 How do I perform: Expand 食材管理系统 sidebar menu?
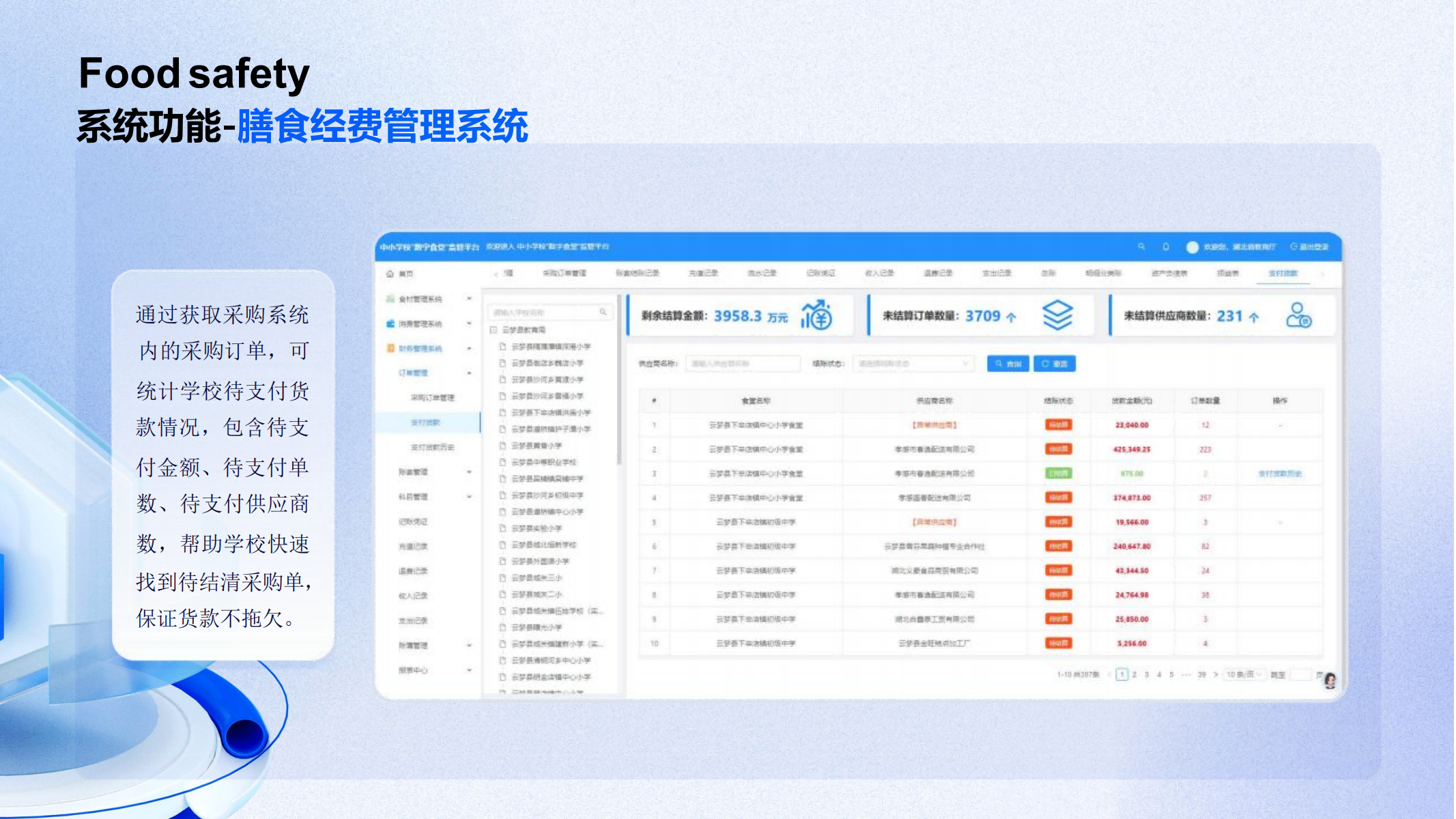click(420, 299)
